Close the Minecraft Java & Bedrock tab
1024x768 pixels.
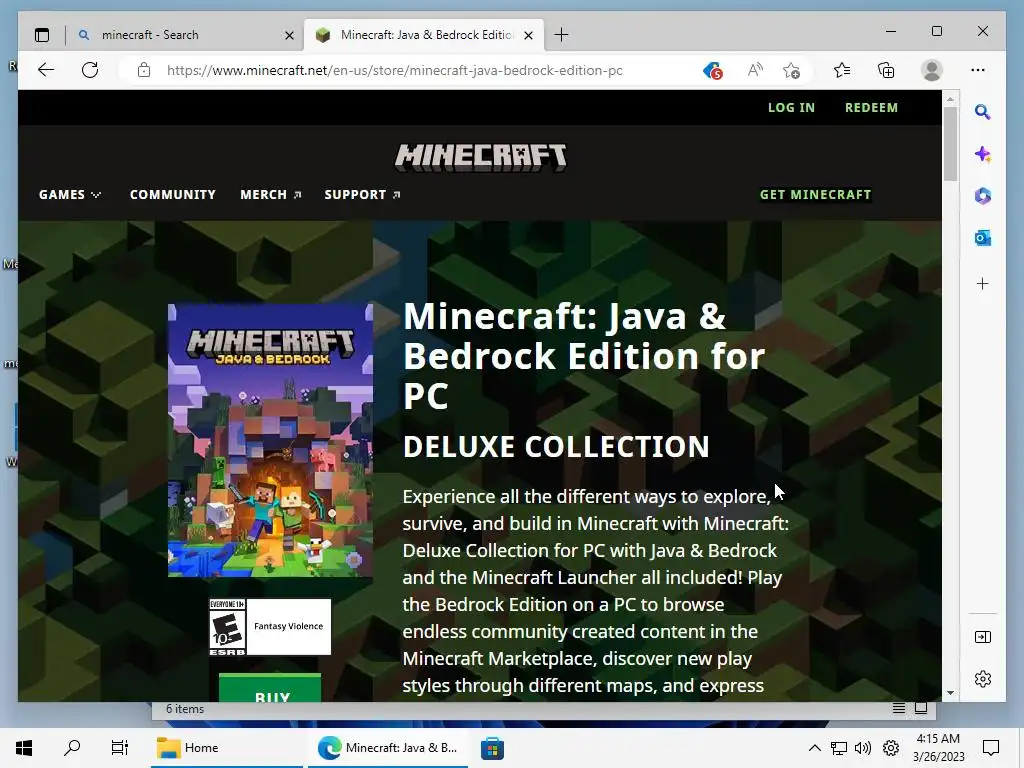529,35
